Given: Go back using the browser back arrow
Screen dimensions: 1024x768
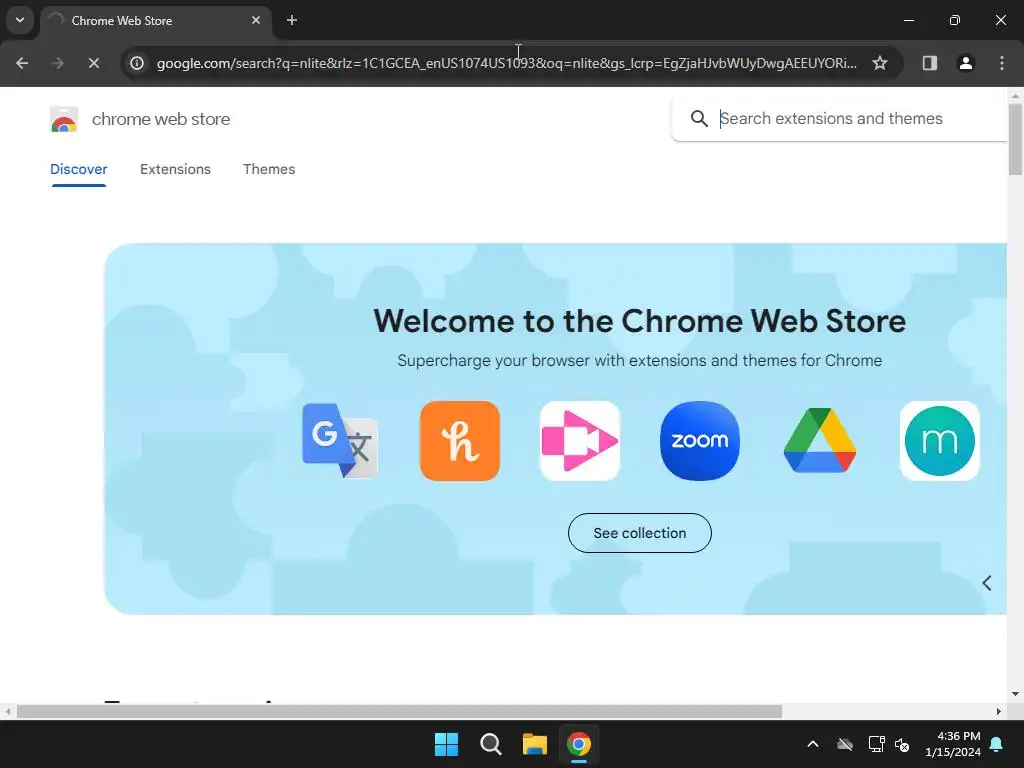Looking at the screenshot, I should 22,63.
